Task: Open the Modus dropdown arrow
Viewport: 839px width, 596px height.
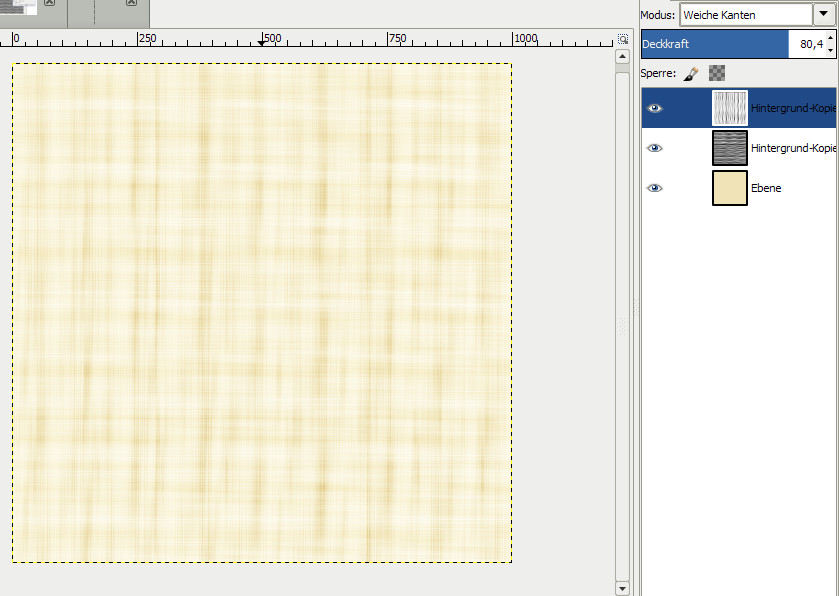Action: tap(826, 15)
